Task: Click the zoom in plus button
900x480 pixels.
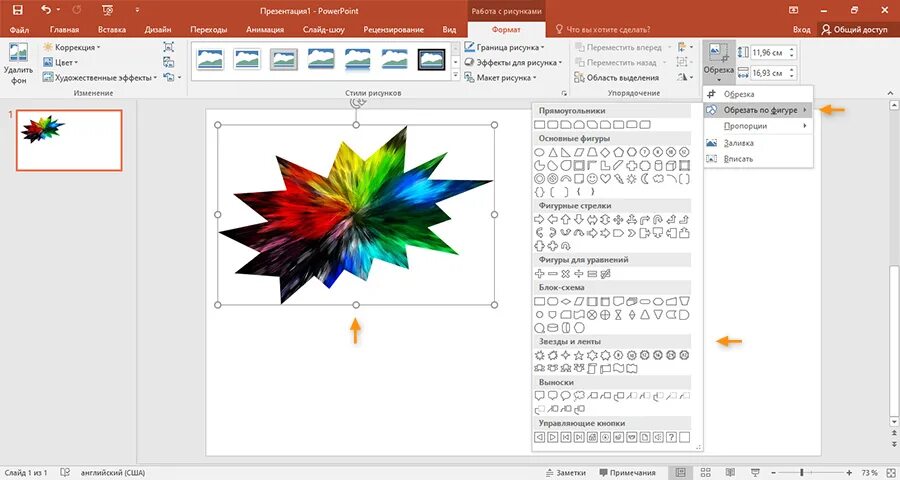Action: [x=849, y=473]
